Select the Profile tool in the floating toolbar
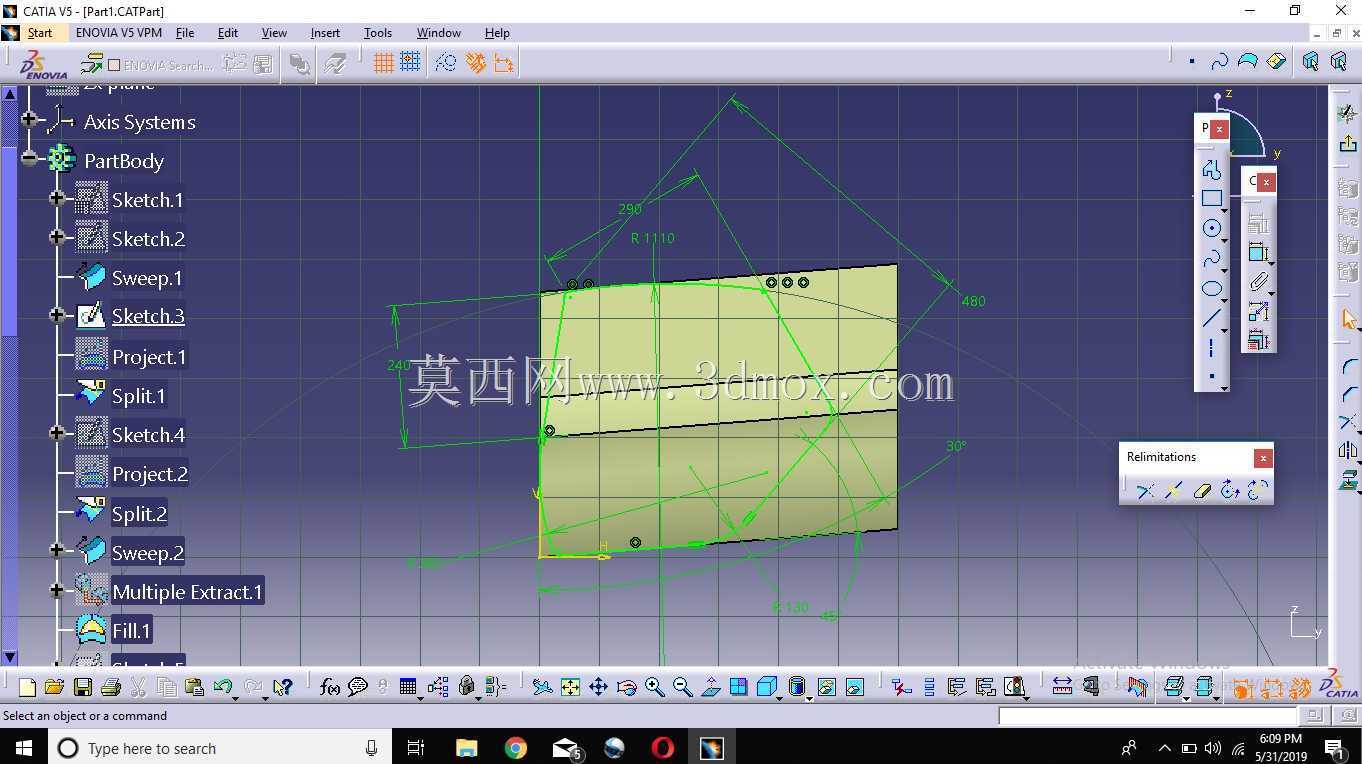Viewport: 1362px width, 764px height. click(x=1211, y=169)
